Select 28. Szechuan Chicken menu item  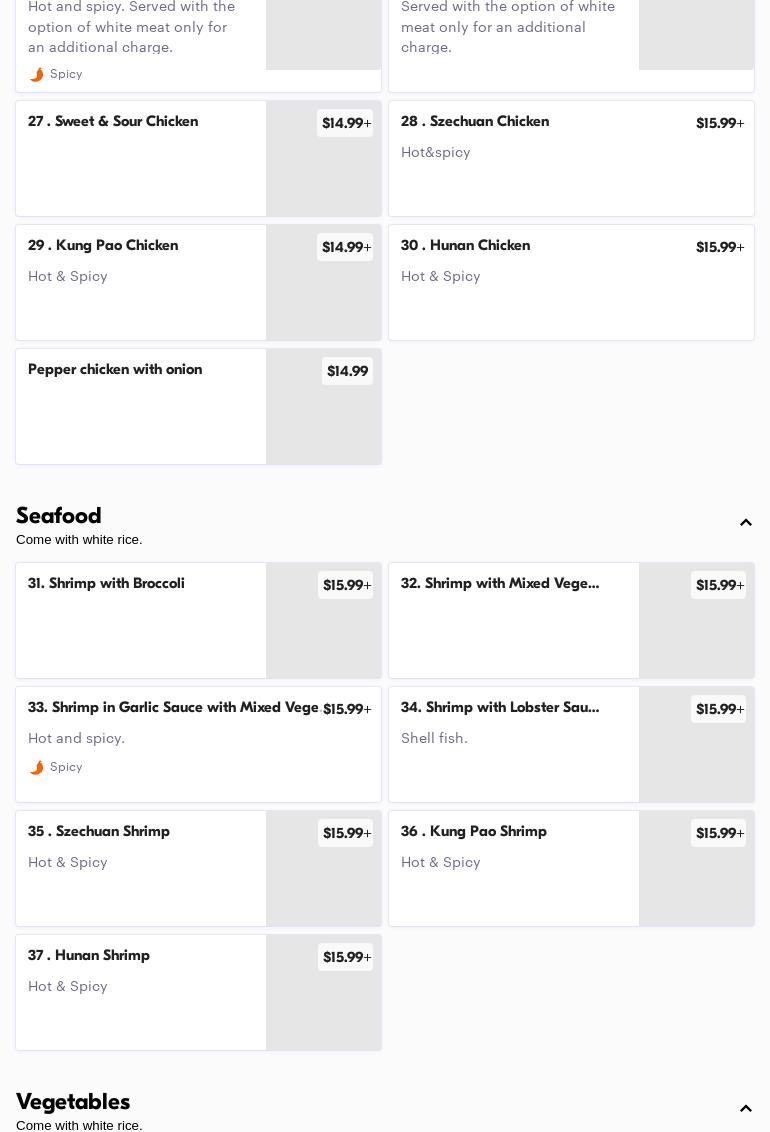click(x=475, y=122)
